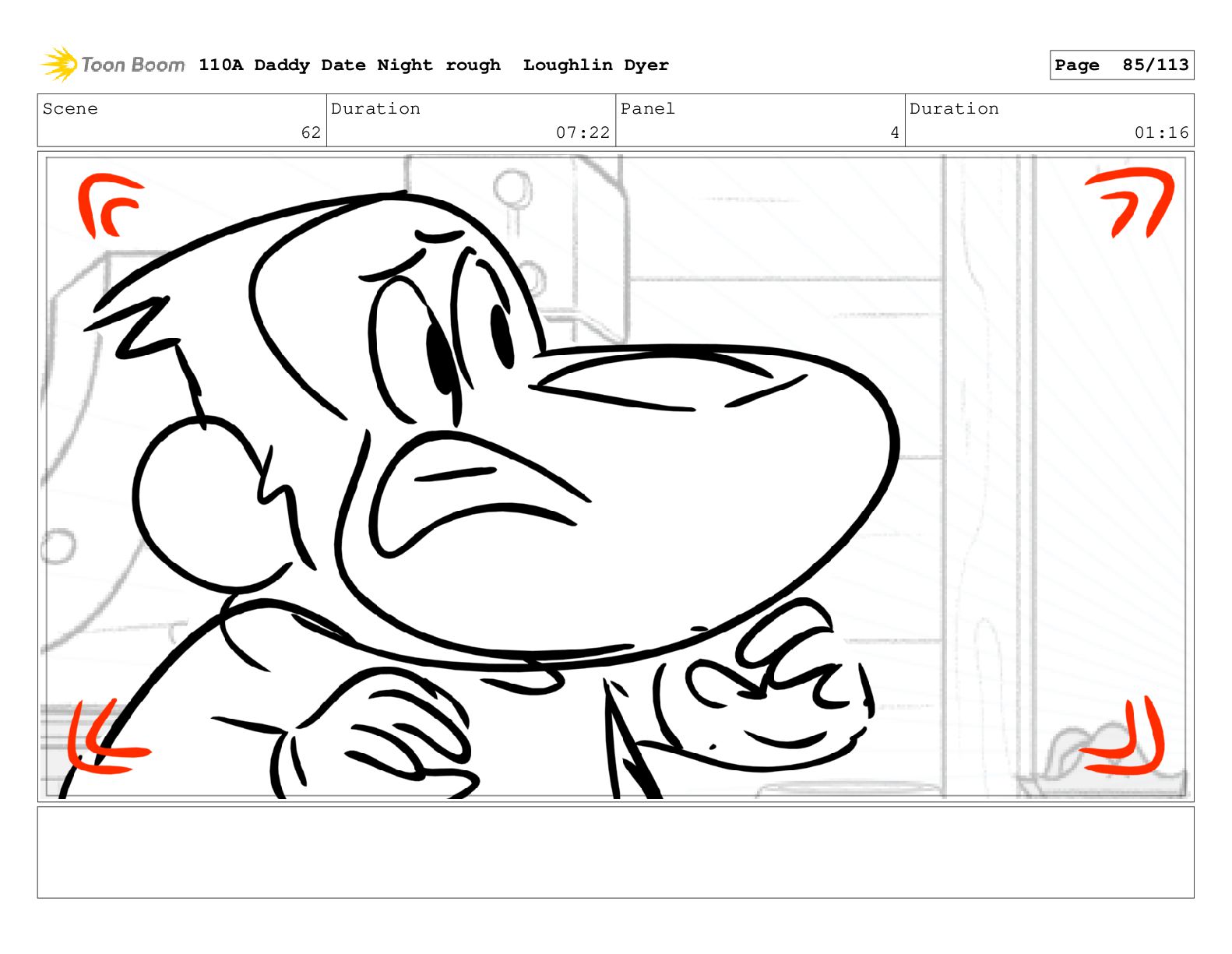Screen dimensions: 1232x954
Task: Click the empty notes box below the panel
Action: click(x=615, y=853)
